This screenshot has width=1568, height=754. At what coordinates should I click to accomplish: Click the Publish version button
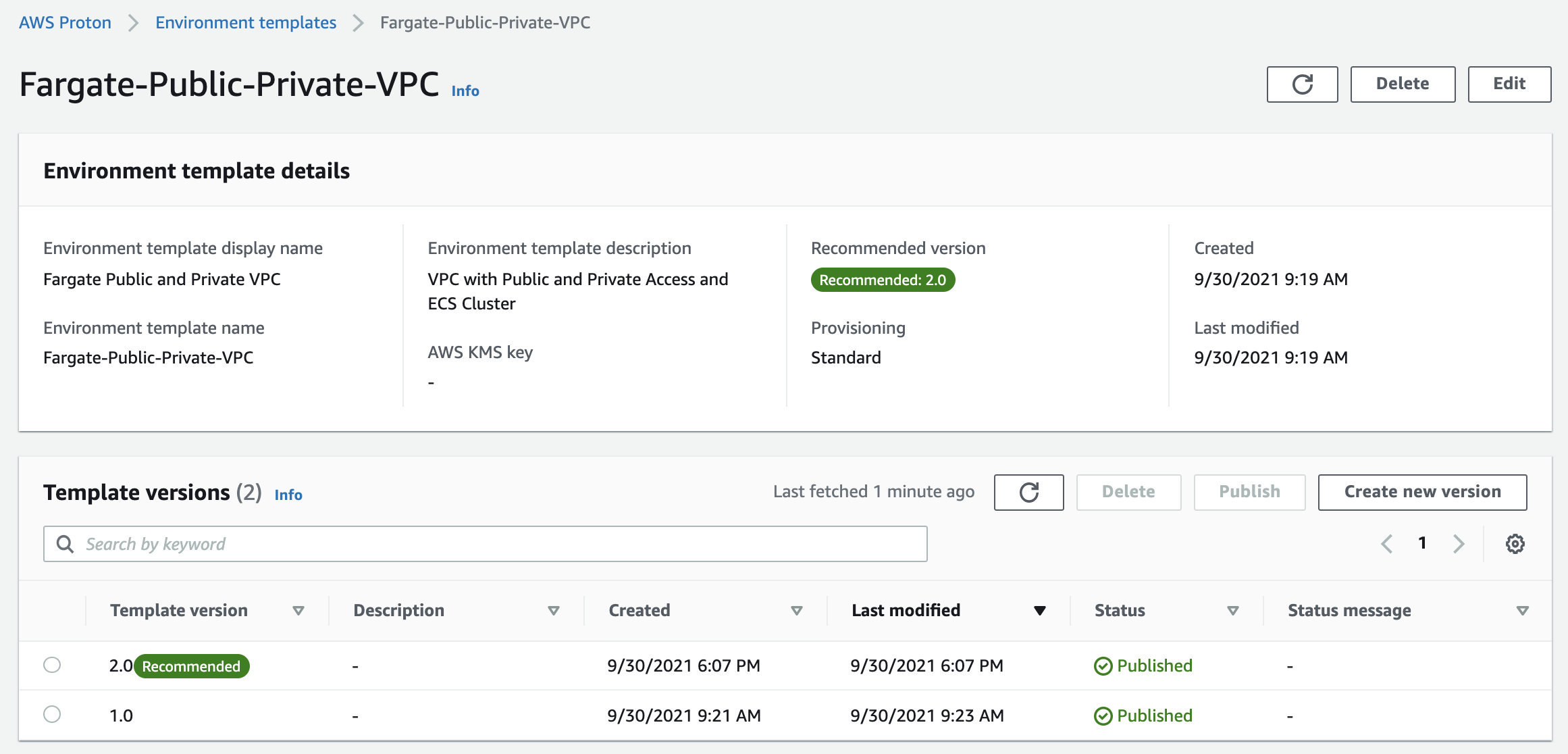(1249, 493)
